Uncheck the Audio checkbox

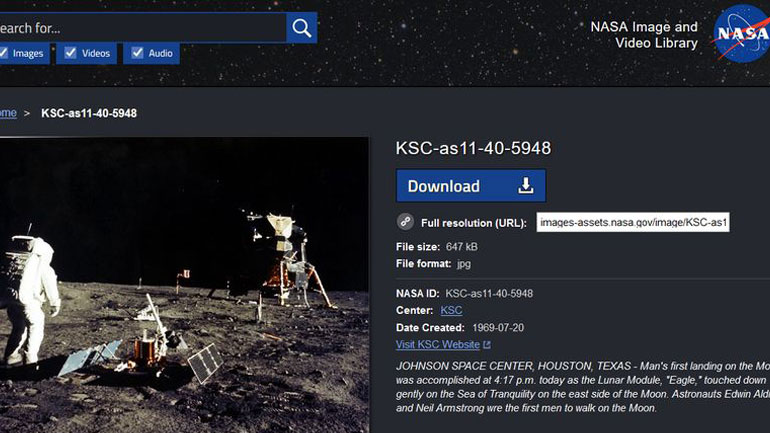[x=137, y=53]
